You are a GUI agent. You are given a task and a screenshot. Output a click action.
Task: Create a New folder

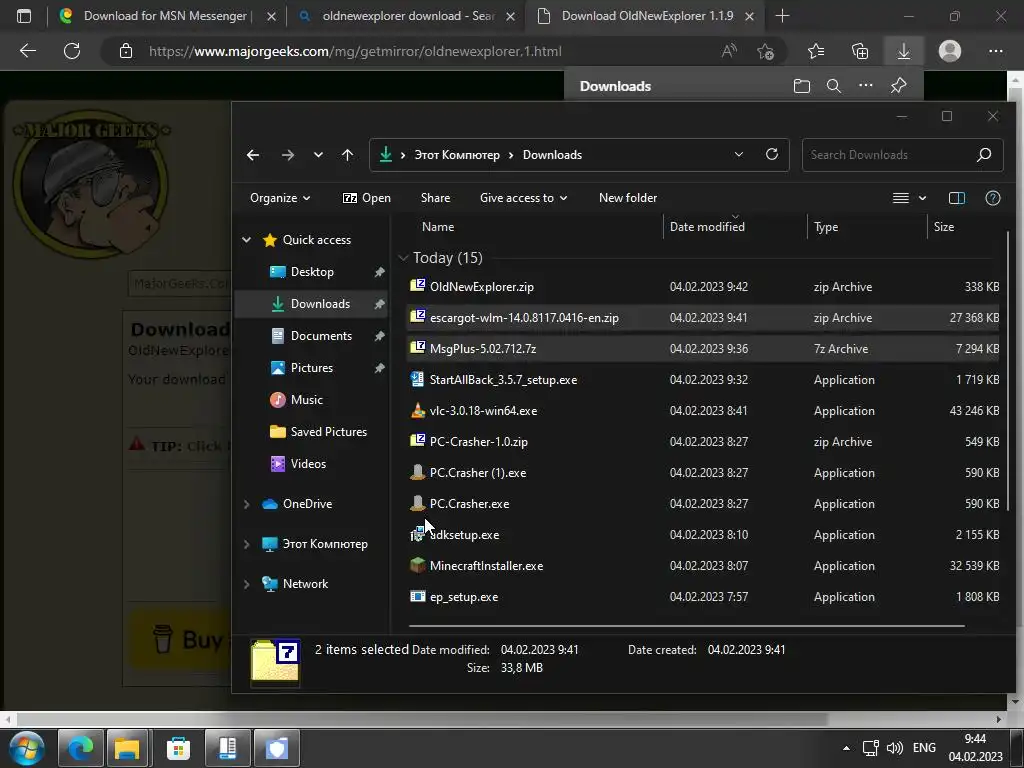coord(628,198)
